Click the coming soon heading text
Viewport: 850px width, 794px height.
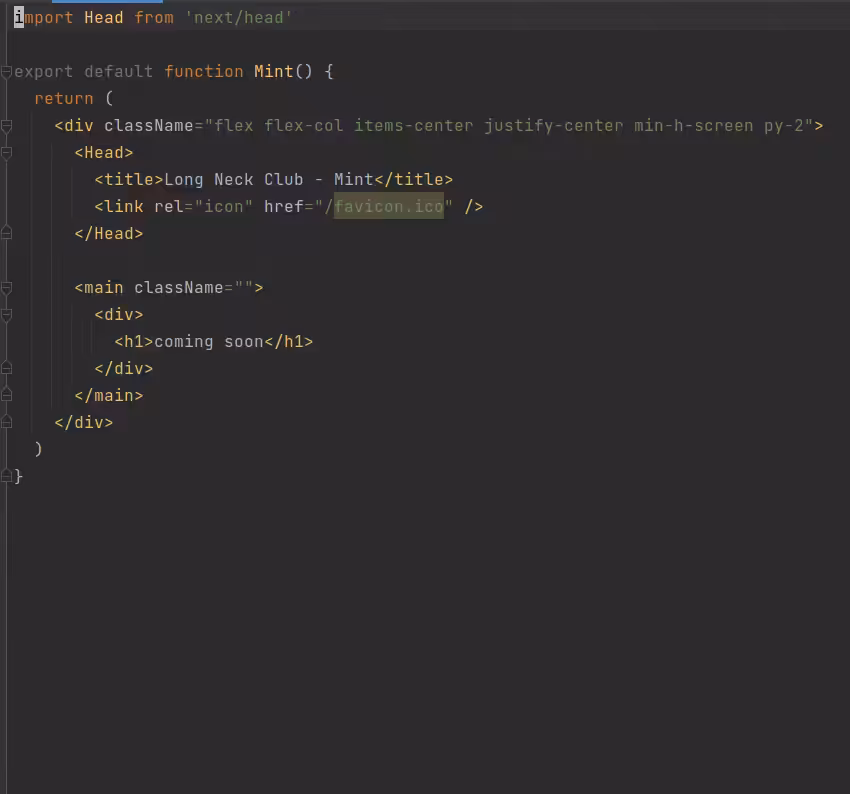[x=209, y=342]
